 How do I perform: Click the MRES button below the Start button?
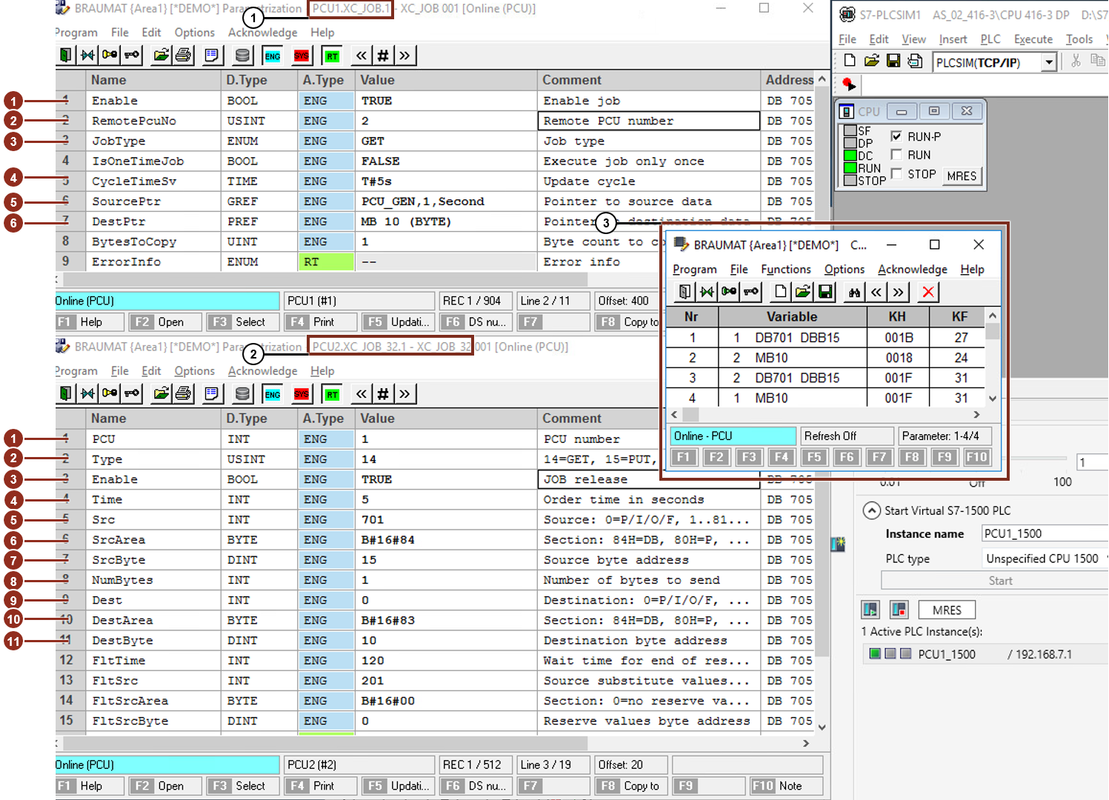coord(946,610)
